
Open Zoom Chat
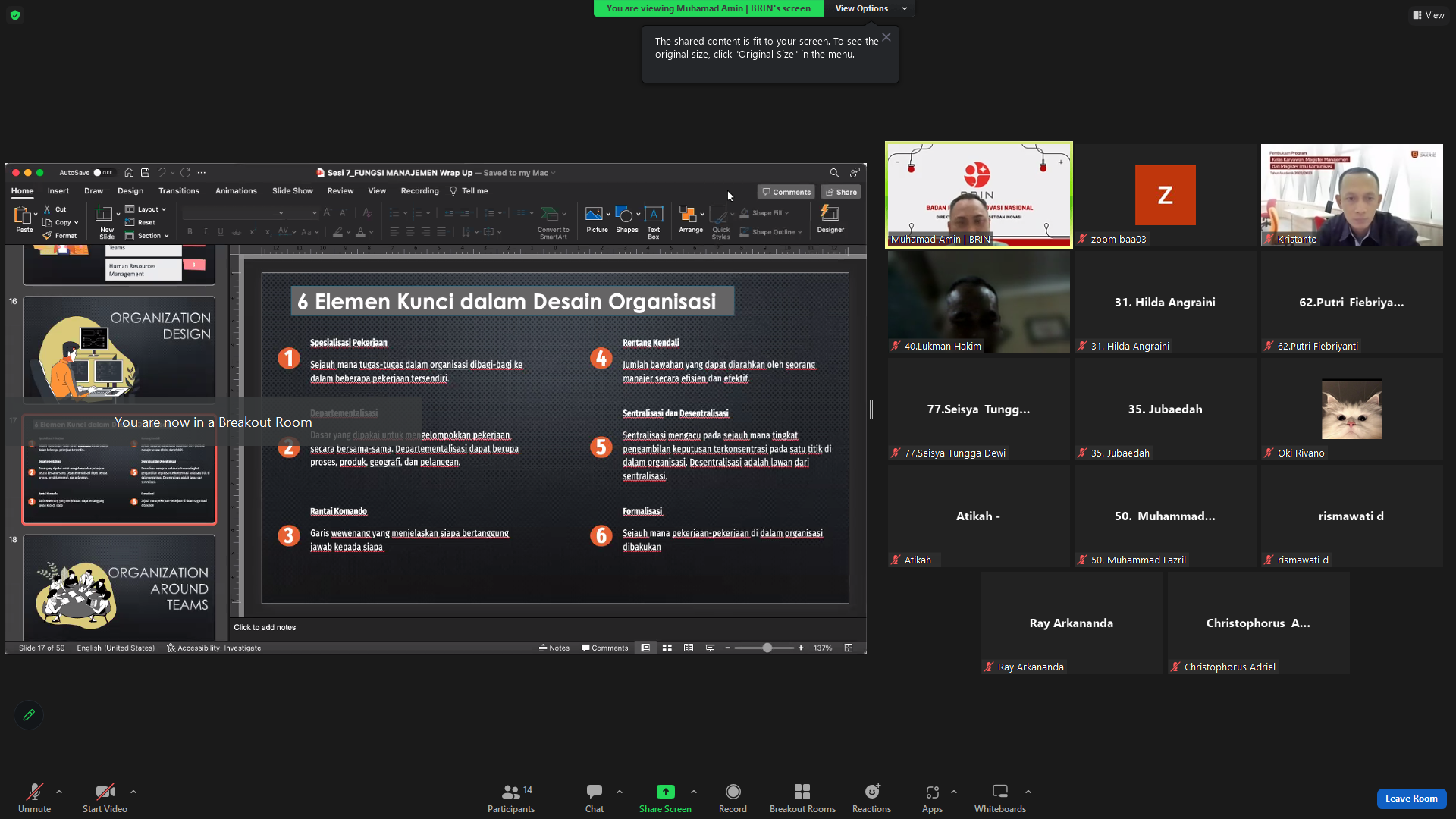click(595, 799)
